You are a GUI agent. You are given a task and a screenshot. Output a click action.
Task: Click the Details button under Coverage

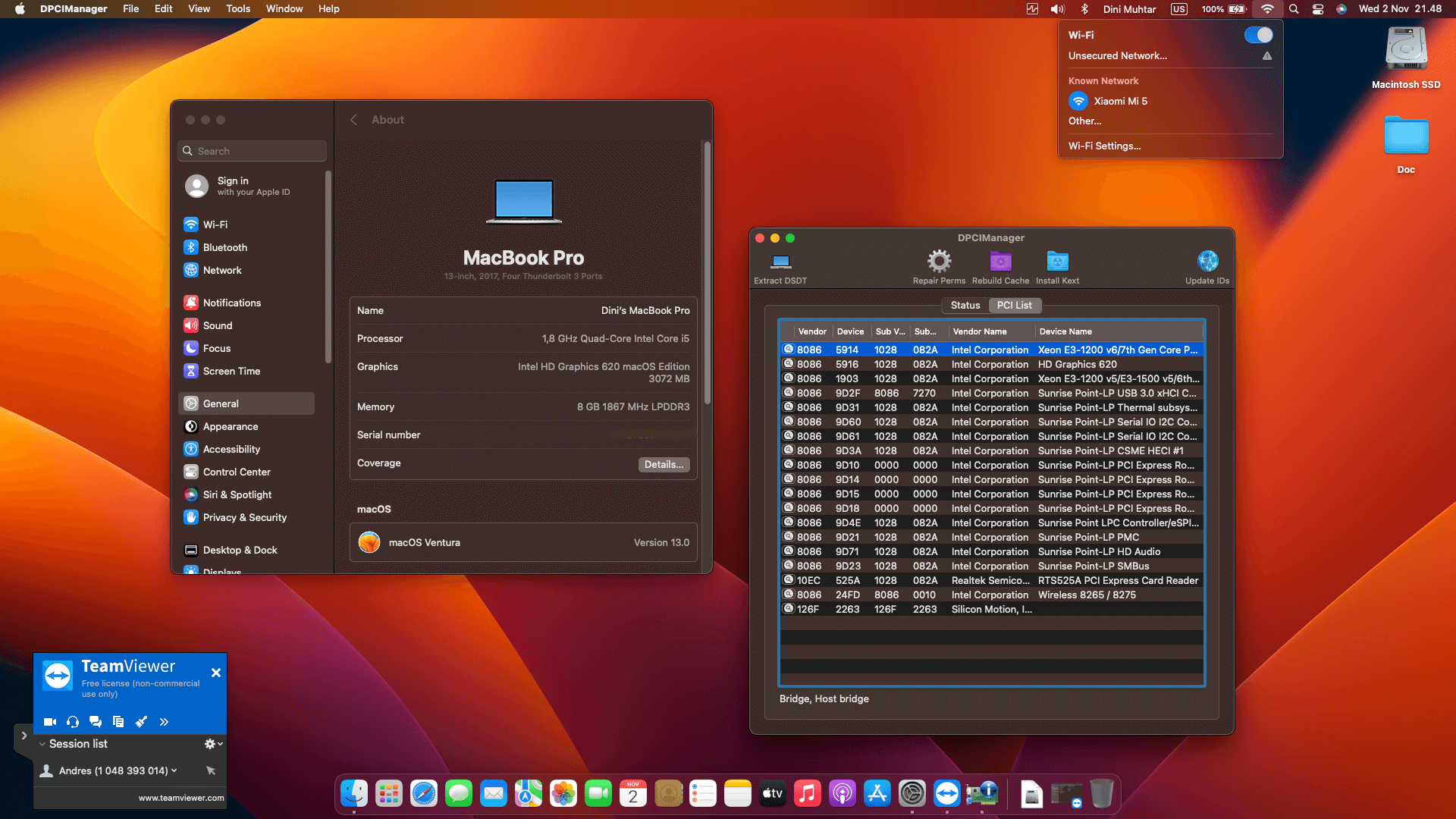(664, 464)
